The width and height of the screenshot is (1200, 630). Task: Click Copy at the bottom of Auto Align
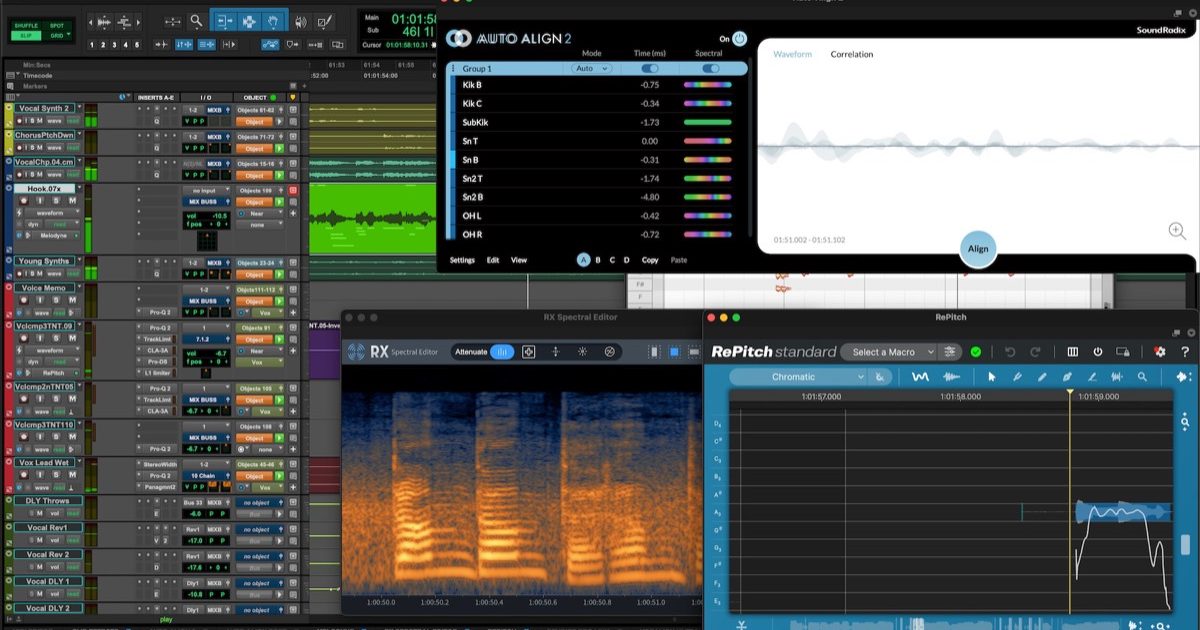pos(650,259)
